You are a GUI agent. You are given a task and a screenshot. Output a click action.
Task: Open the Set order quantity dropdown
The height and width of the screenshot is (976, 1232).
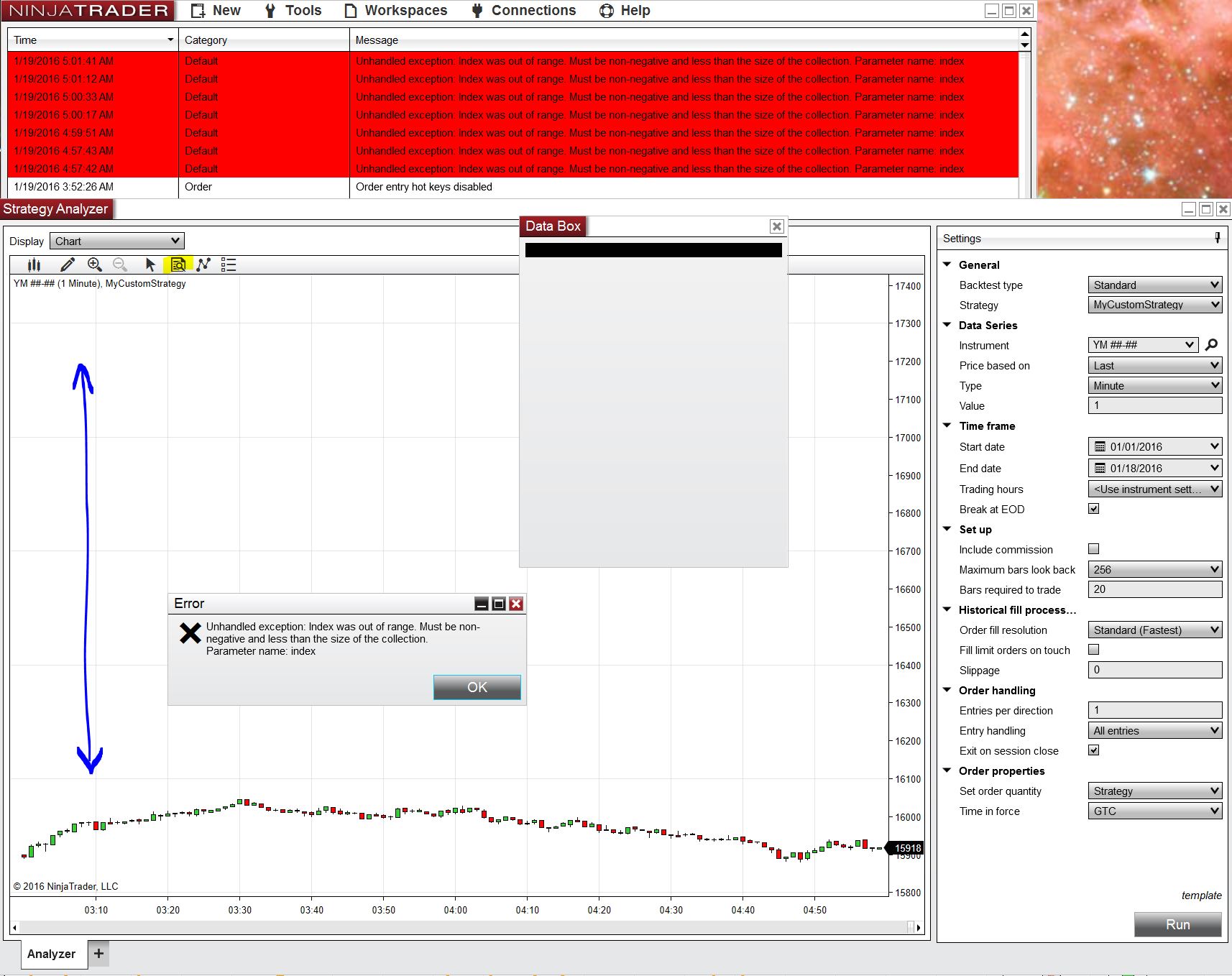[x=1155, y=791]
